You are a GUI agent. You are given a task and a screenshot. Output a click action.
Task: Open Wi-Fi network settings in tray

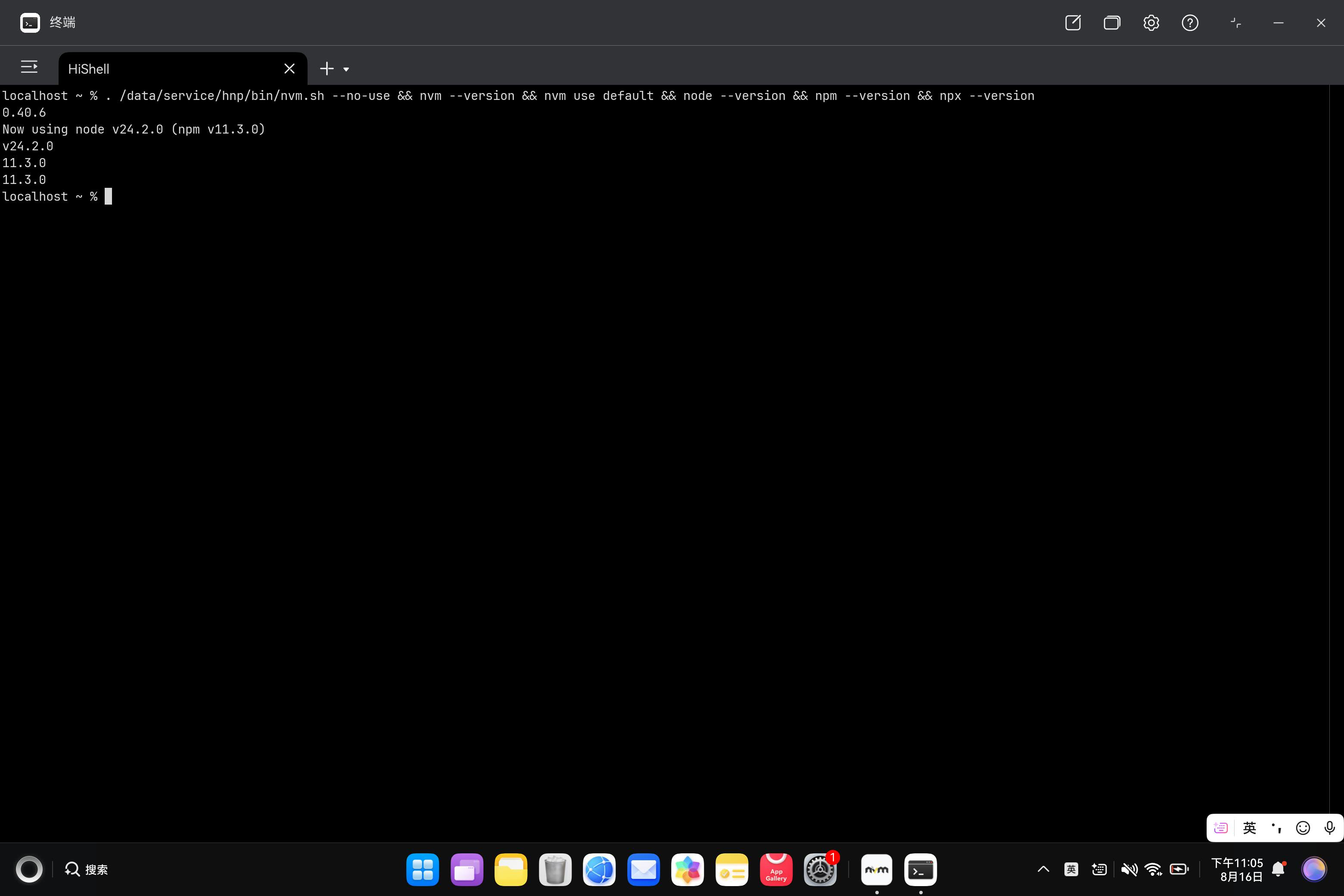click(1153, 869)
